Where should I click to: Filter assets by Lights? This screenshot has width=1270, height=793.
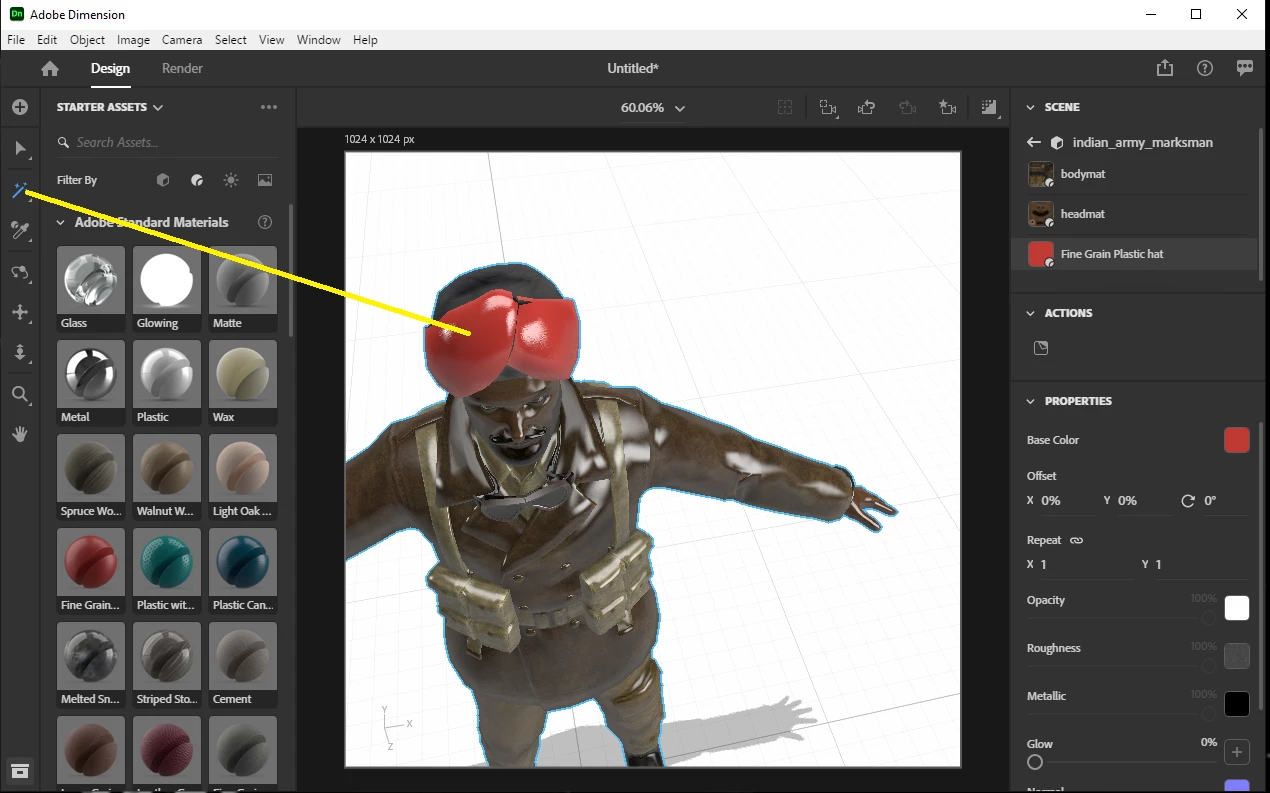[x=231, y=180]
